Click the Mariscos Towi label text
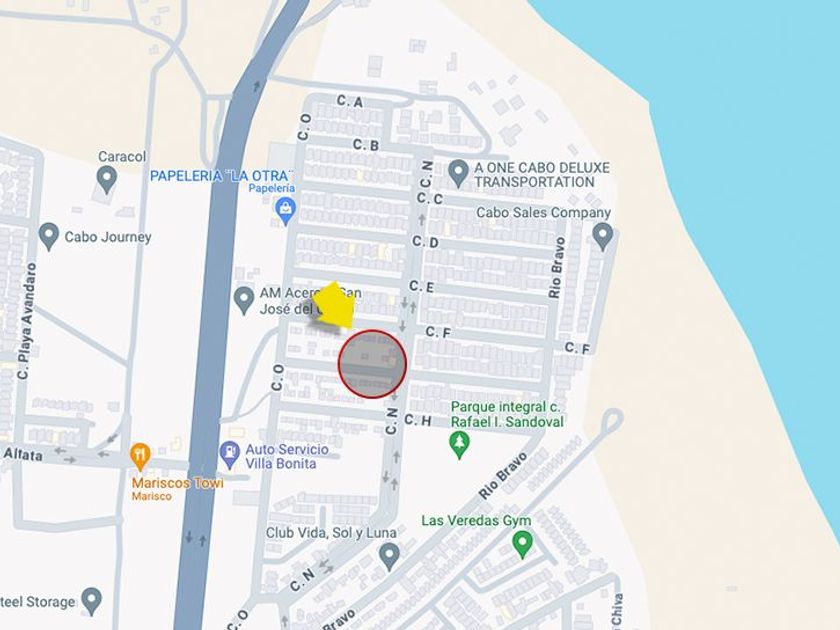This screenshot has height=630, width=840. 177,483
